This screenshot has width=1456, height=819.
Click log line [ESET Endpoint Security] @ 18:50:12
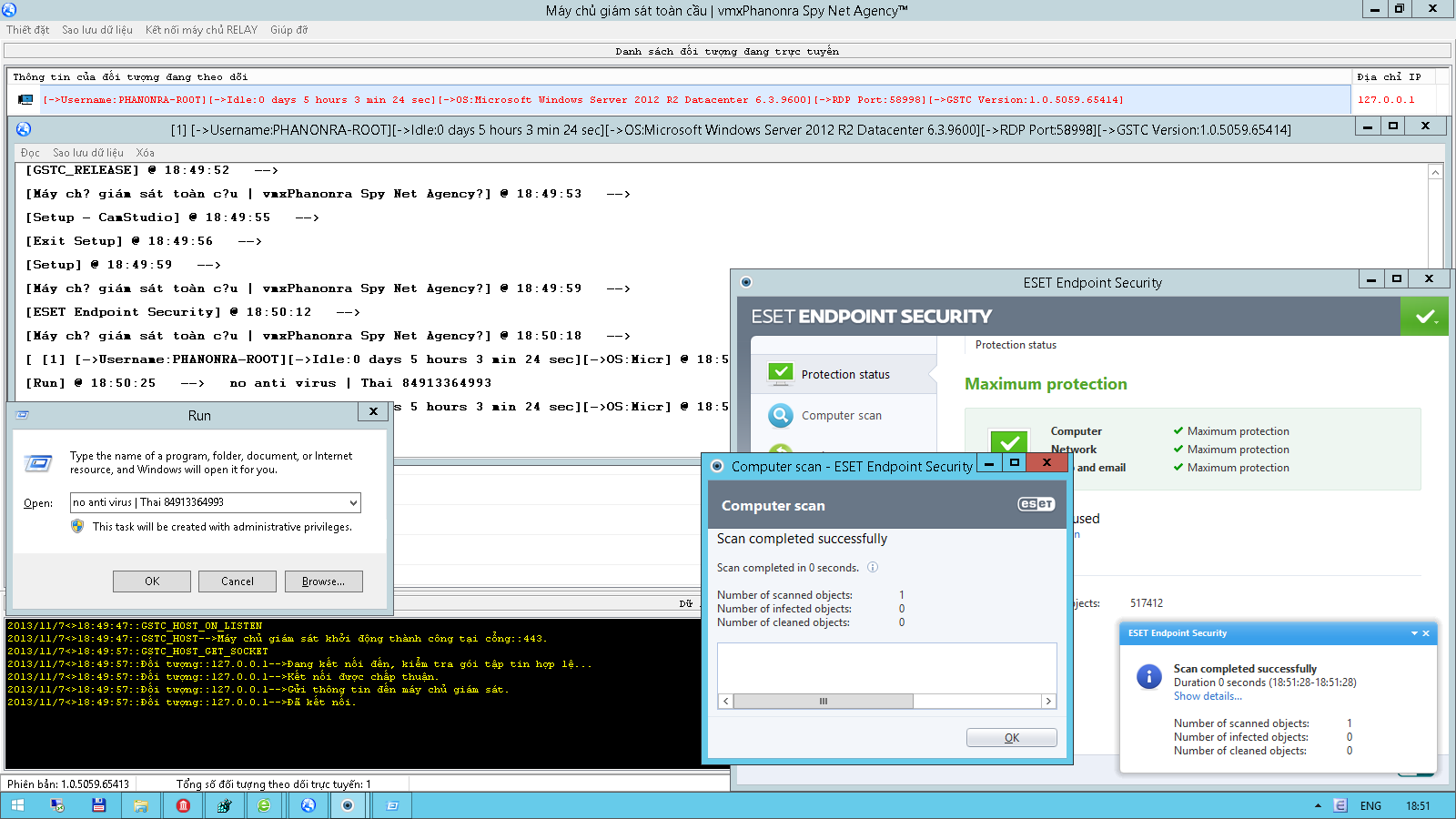click(x=193, y=312)
